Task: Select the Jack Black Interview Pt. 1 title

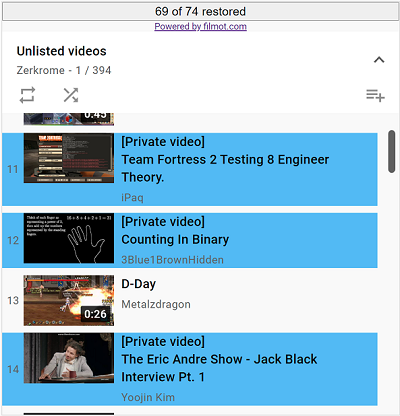Action: click(219, 368)
